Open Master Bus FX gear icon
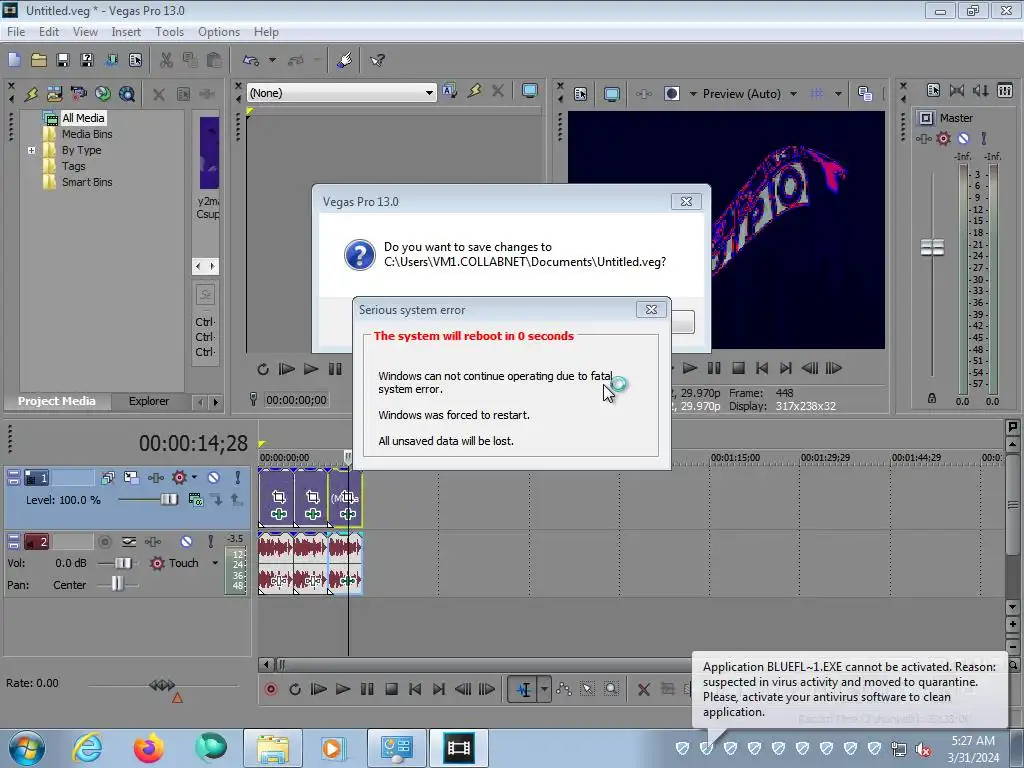 943,138
